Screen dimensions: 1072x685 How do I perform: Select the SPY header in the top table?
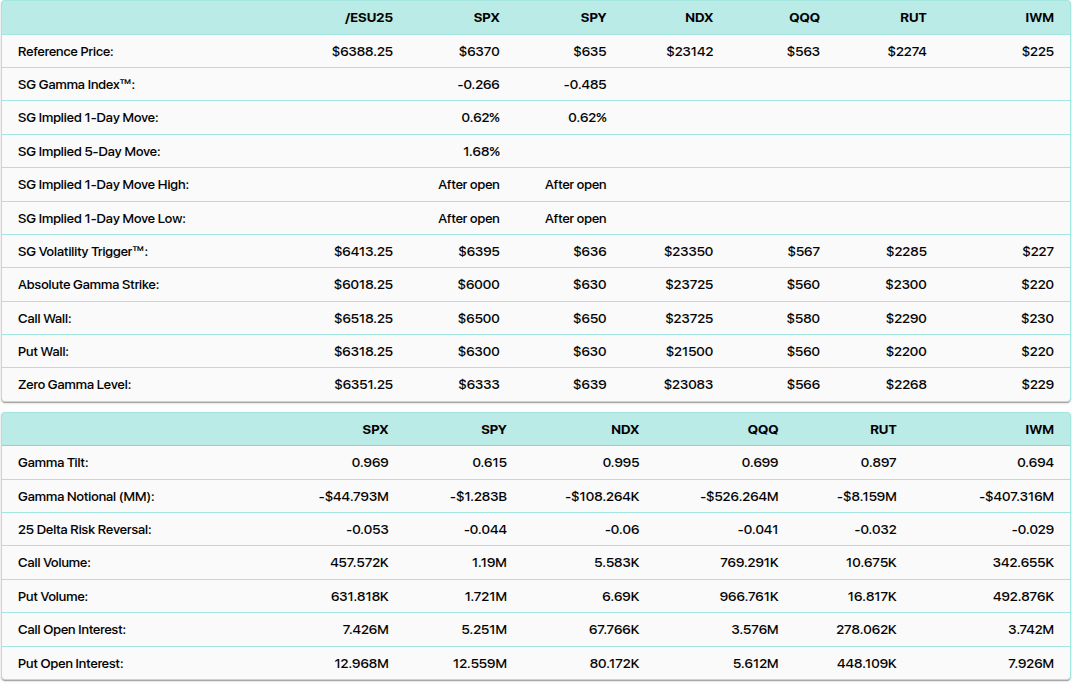(x=593, y=18)
